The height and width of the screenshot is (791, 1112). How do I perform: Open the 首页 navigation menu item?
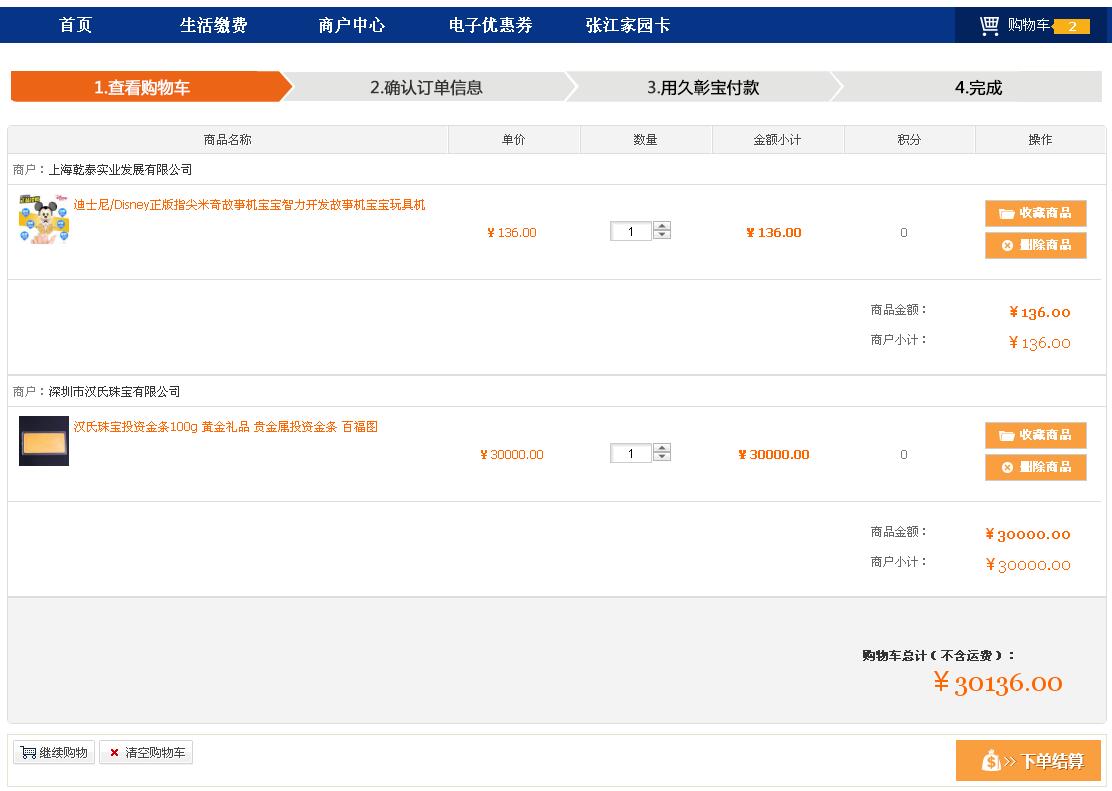click(x=76, y=26)
